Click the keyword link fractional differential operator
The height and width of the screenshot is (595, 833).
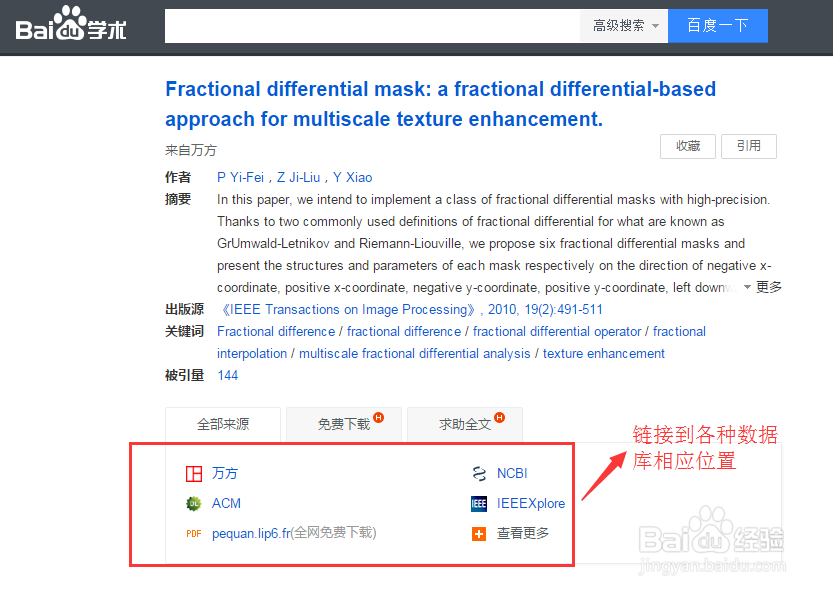point(557,331)
